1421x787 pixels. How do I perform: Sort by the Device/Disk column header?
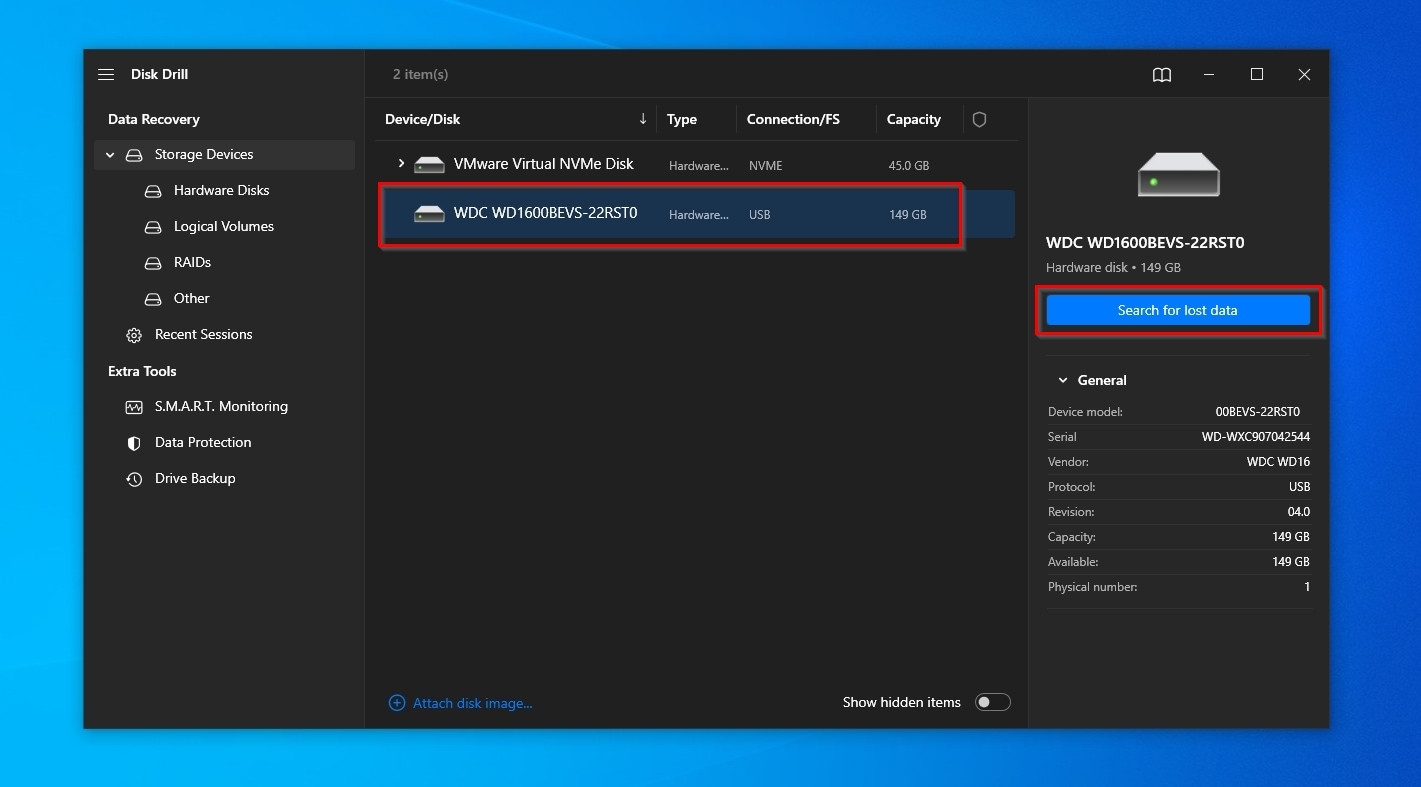[422, 119]
